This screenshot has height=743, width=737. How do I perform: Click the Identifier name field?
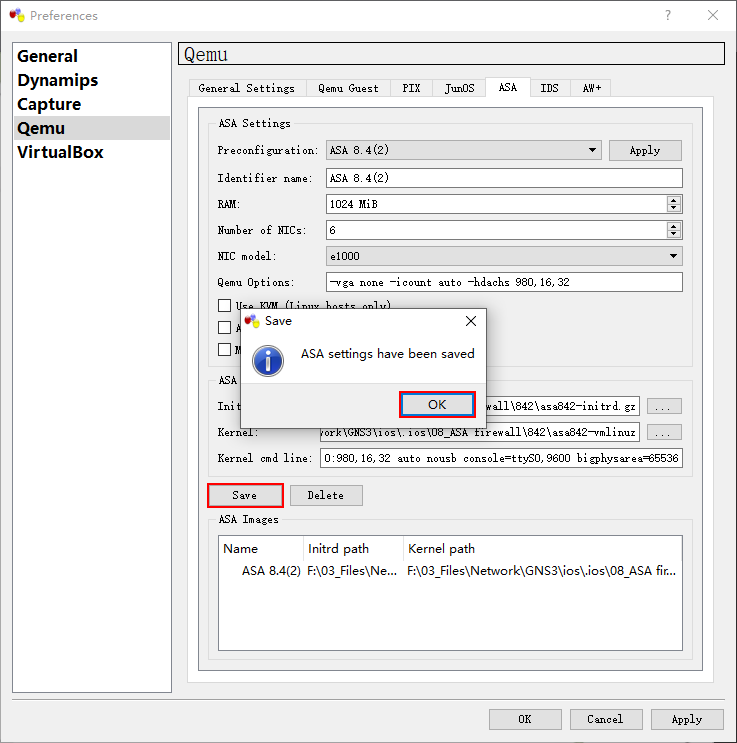504,178
